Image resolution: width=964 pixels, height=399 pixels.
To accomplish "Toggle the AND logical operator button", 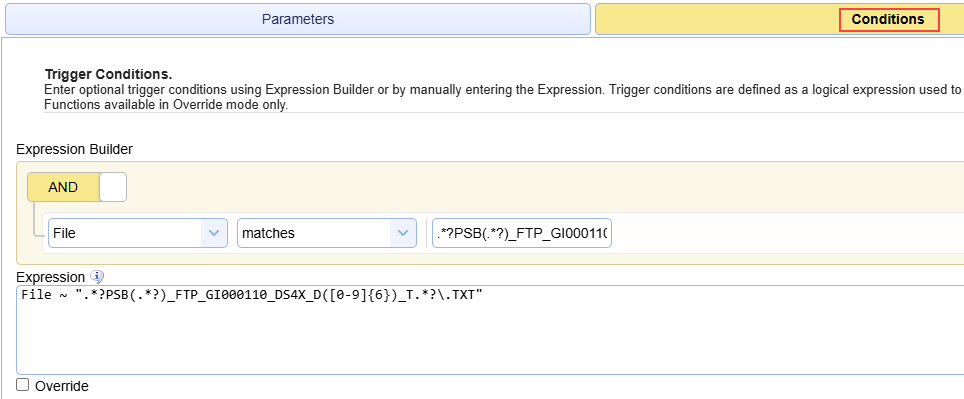I will pos(63,187).
